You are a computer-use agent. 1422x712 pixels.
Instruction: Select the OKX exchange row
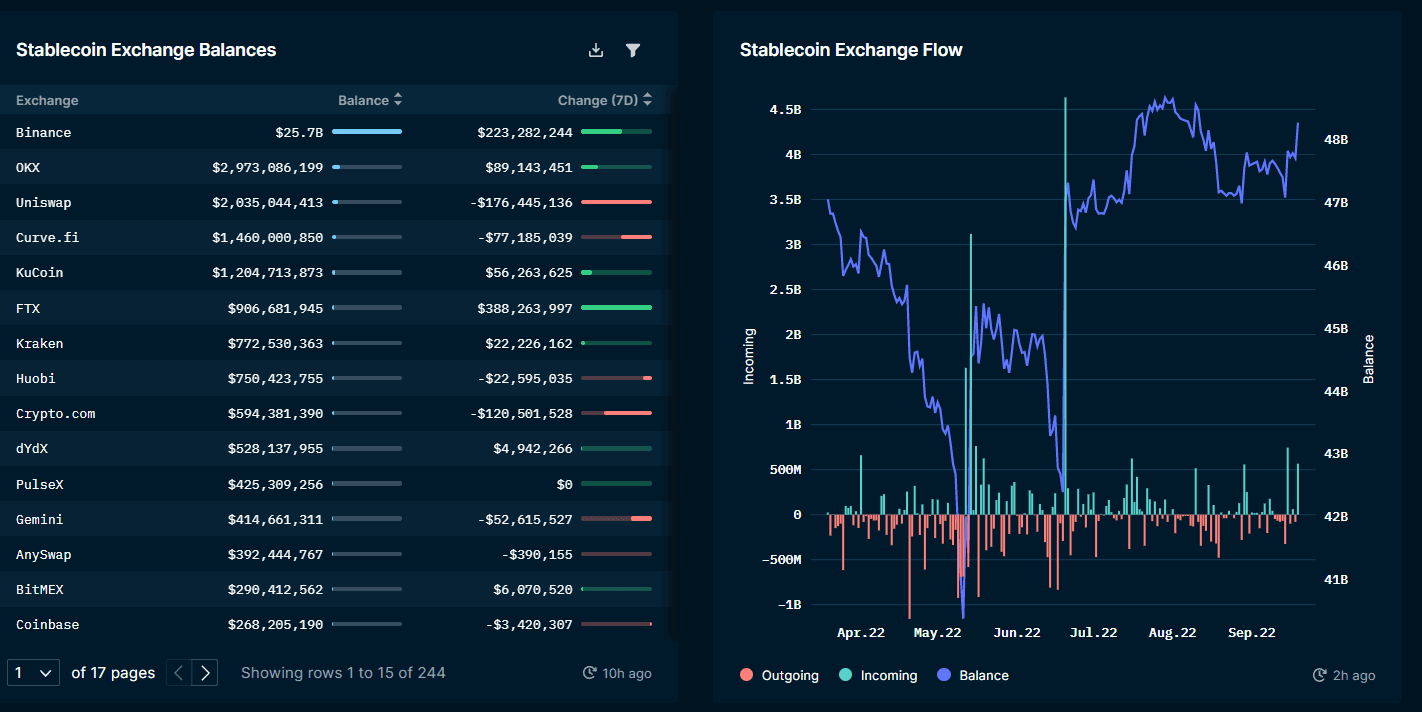(334, 167)
